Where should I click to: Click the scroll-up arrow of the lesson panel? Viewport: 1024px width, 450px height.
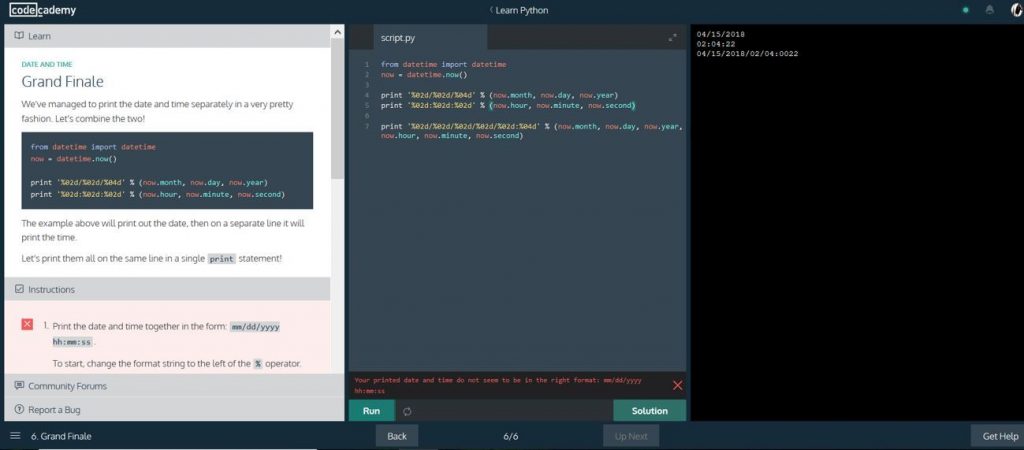(338, 31)
